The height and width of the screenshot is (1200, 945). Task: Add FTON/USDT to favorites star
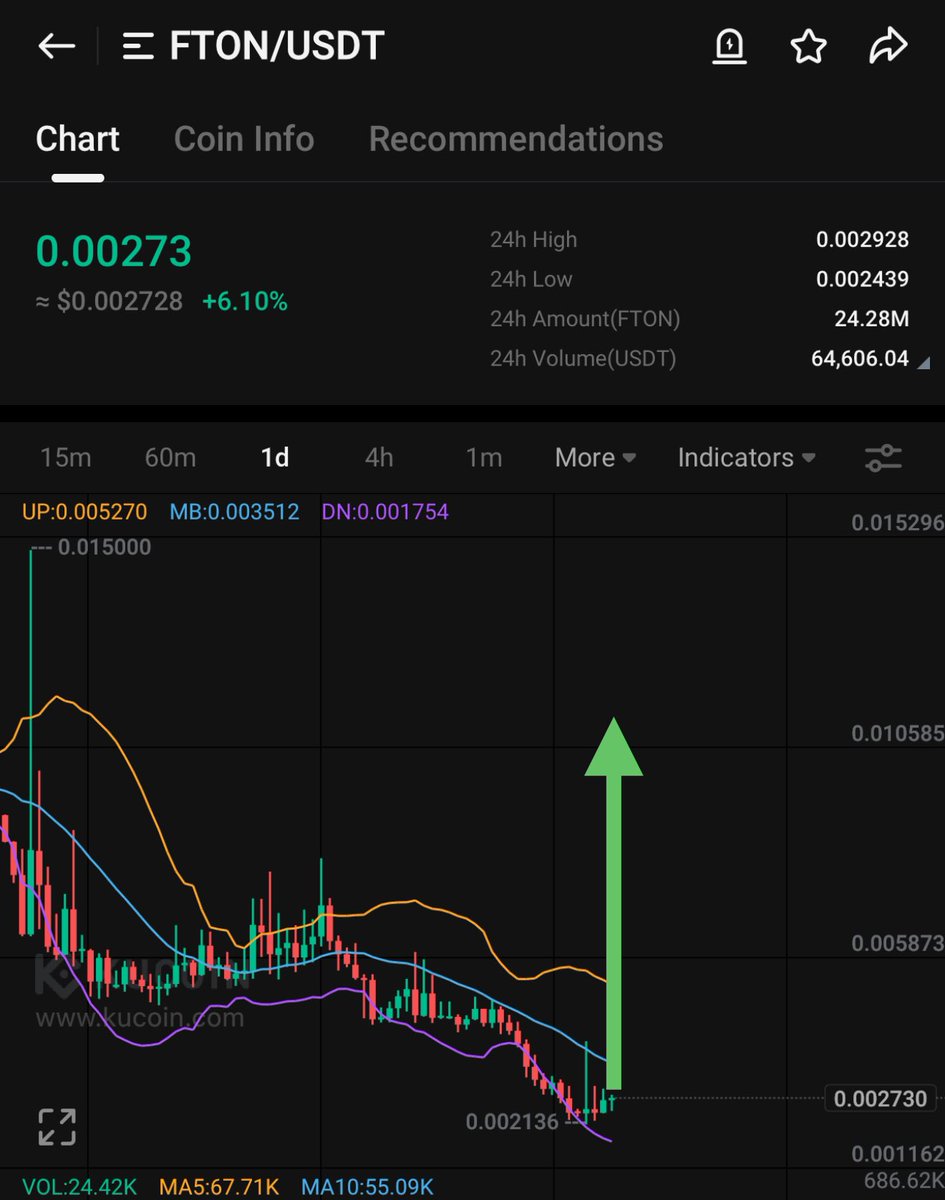tap(808, 46)
